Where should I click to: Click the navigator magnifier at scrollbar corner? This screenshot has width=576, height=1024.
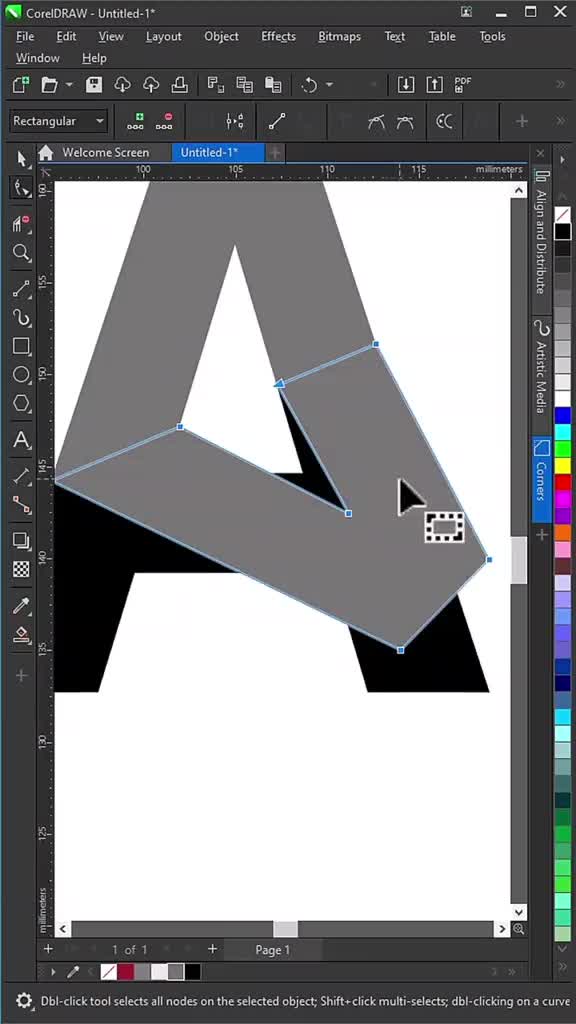click(519, 929)
